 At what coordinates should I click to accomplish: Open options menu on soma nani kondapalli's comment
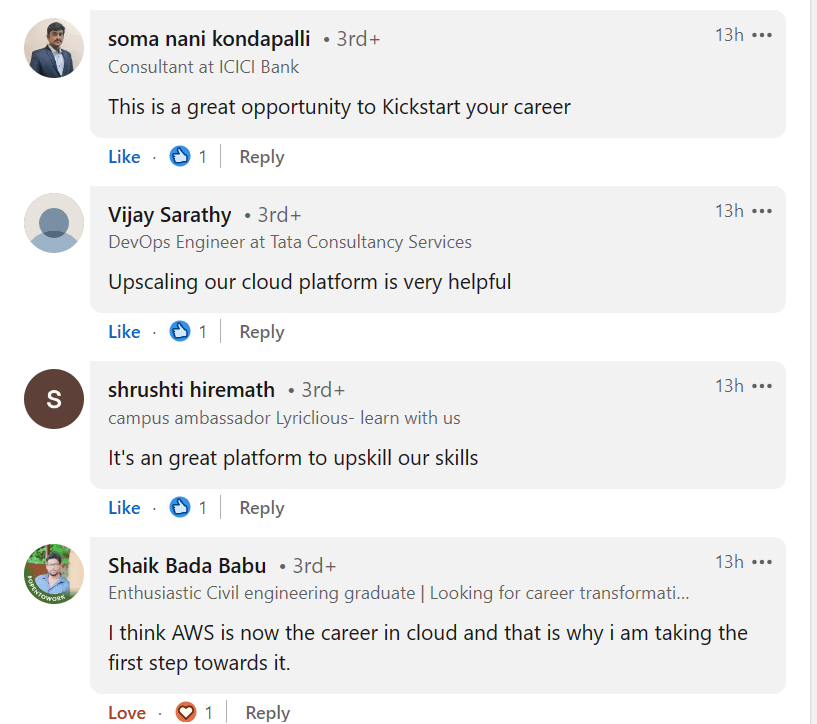pos(762,36)
